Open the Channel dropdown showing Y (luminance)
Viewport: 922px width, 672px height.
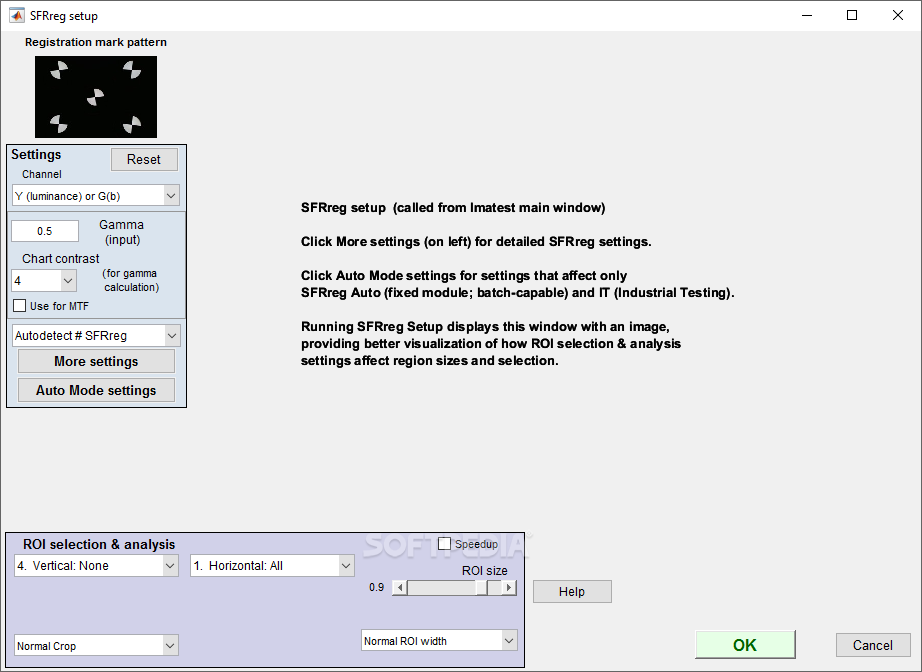click(96, 196)
